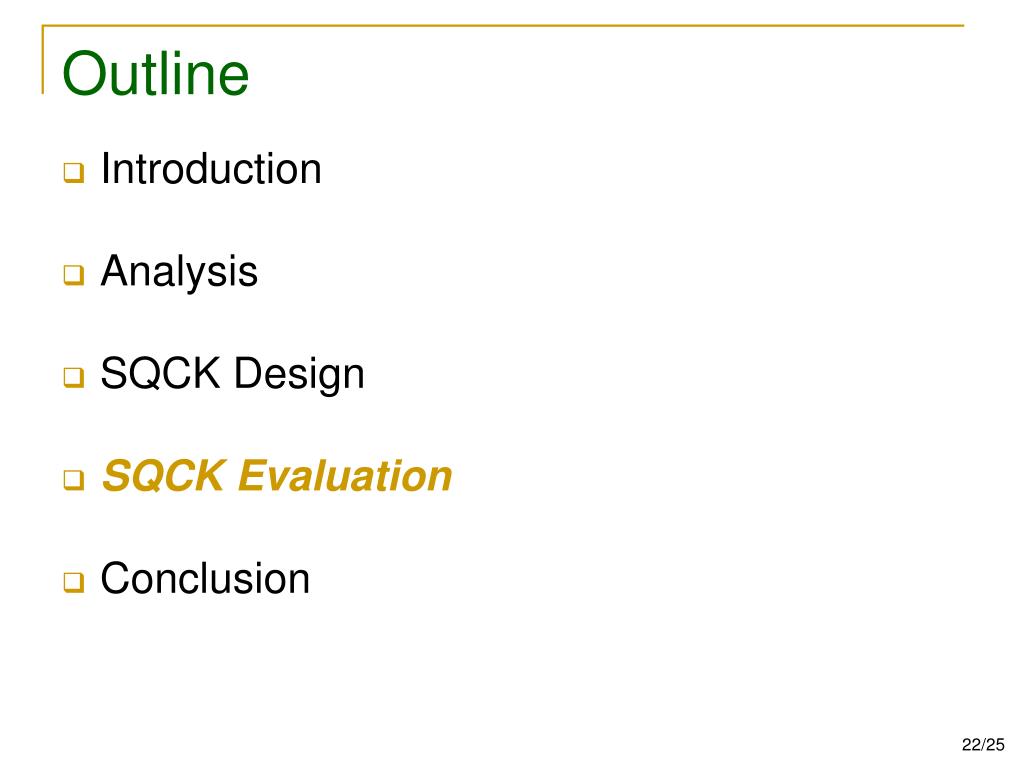Click the capital A of Analysis

click(x=117, y=270)
